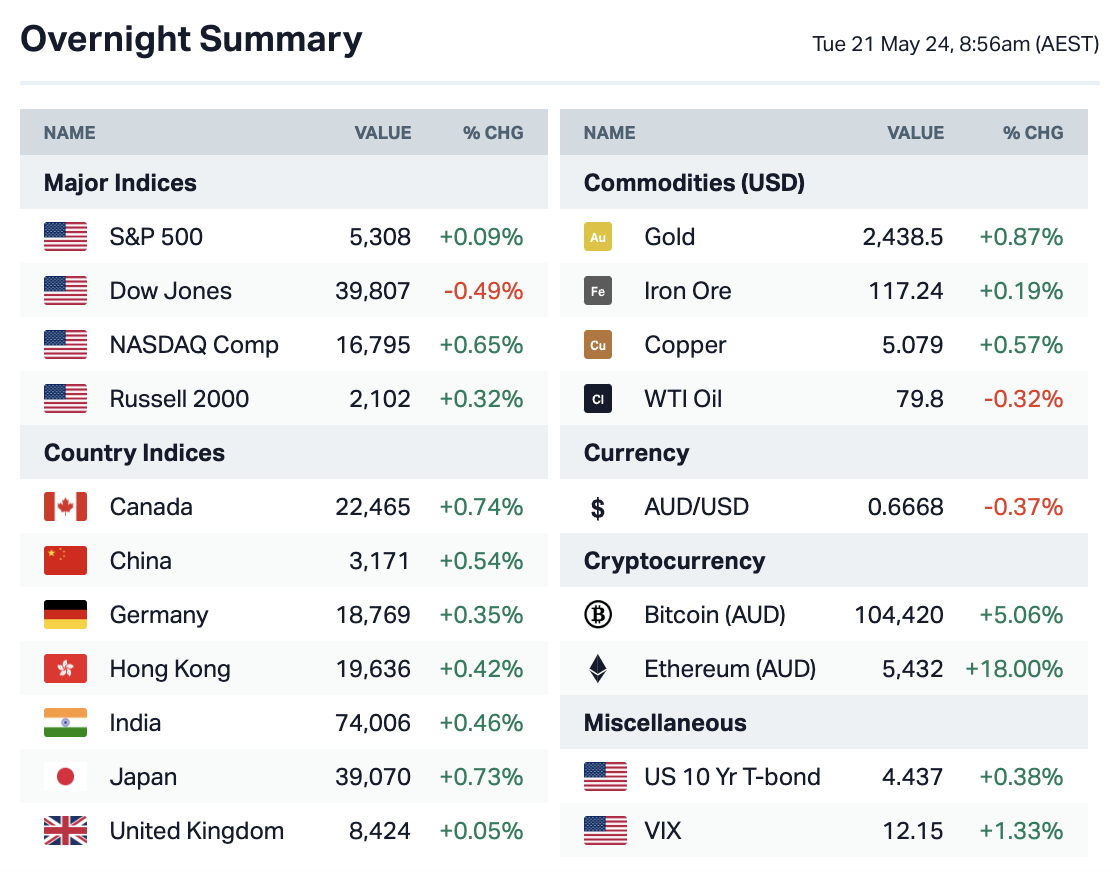1114x872 pixels.
Task: Click the Bitcoin logo icon
Action: pos(598,615)
